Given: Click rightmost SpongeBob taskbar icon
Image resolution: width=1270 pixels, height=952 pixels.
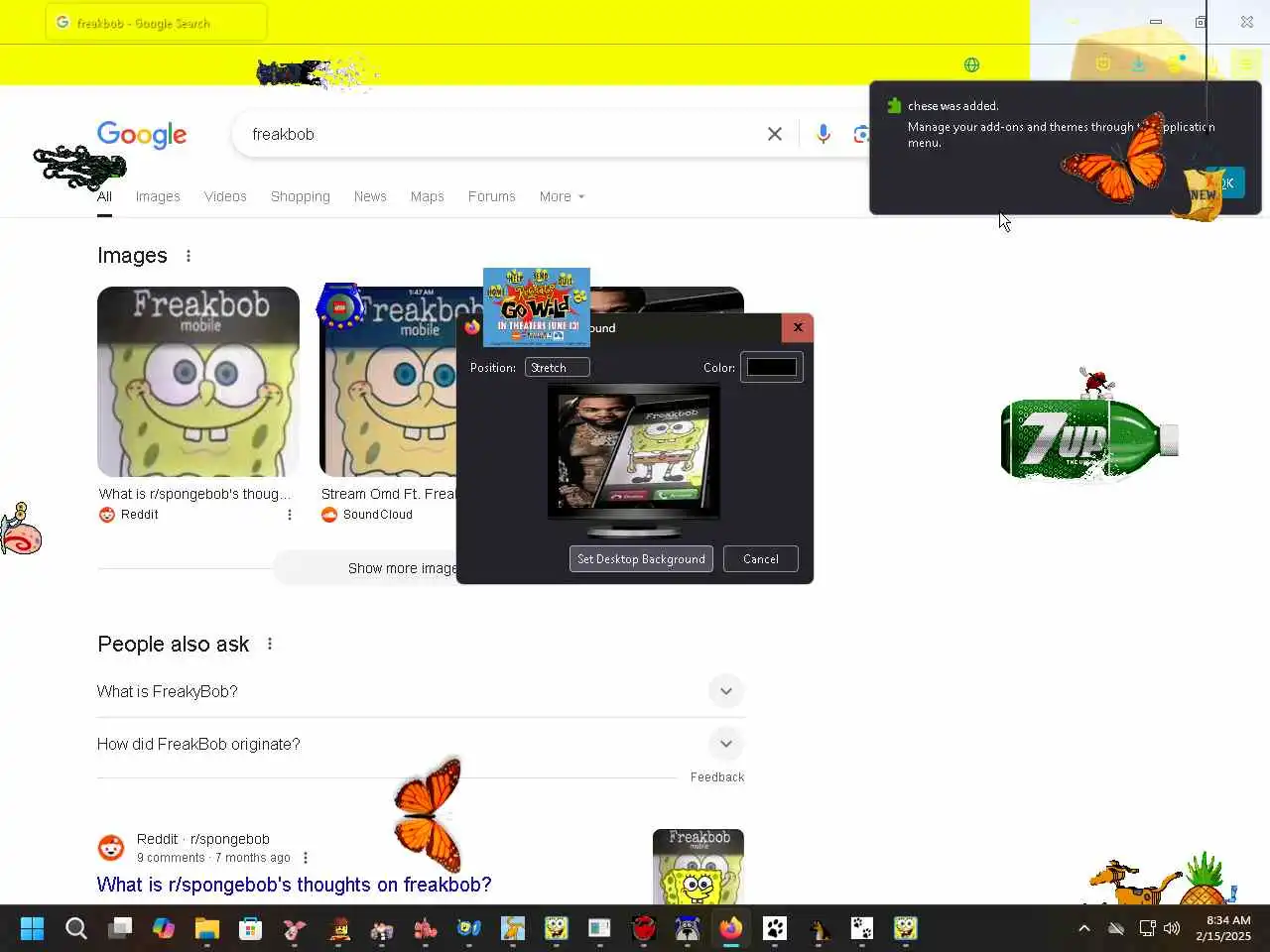Looking at the screenshot, I should coord(905,928).
